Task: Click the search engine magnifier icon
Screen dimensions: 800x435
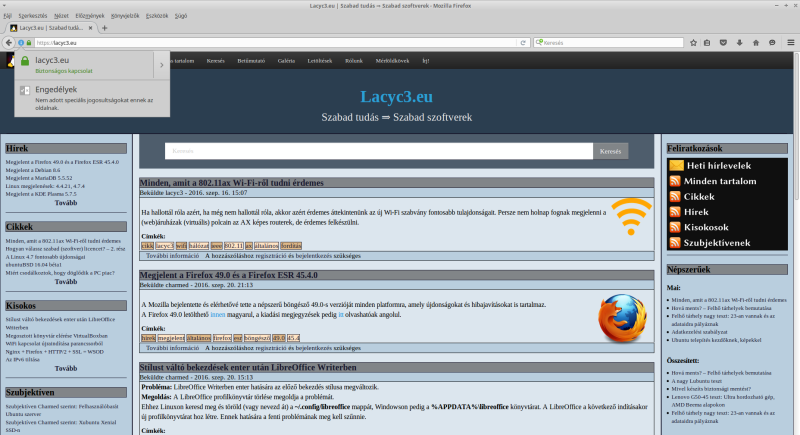Action: [539, 43]
